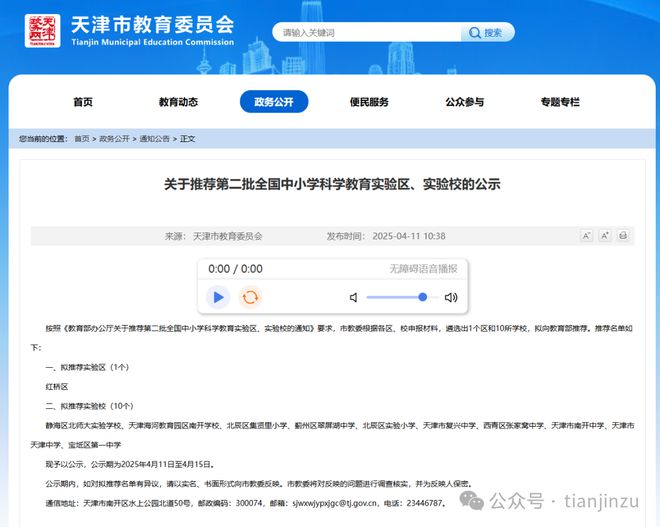
Task: Click the audio time display 0:00 / 0:00
Action: (x=235, y=269)
